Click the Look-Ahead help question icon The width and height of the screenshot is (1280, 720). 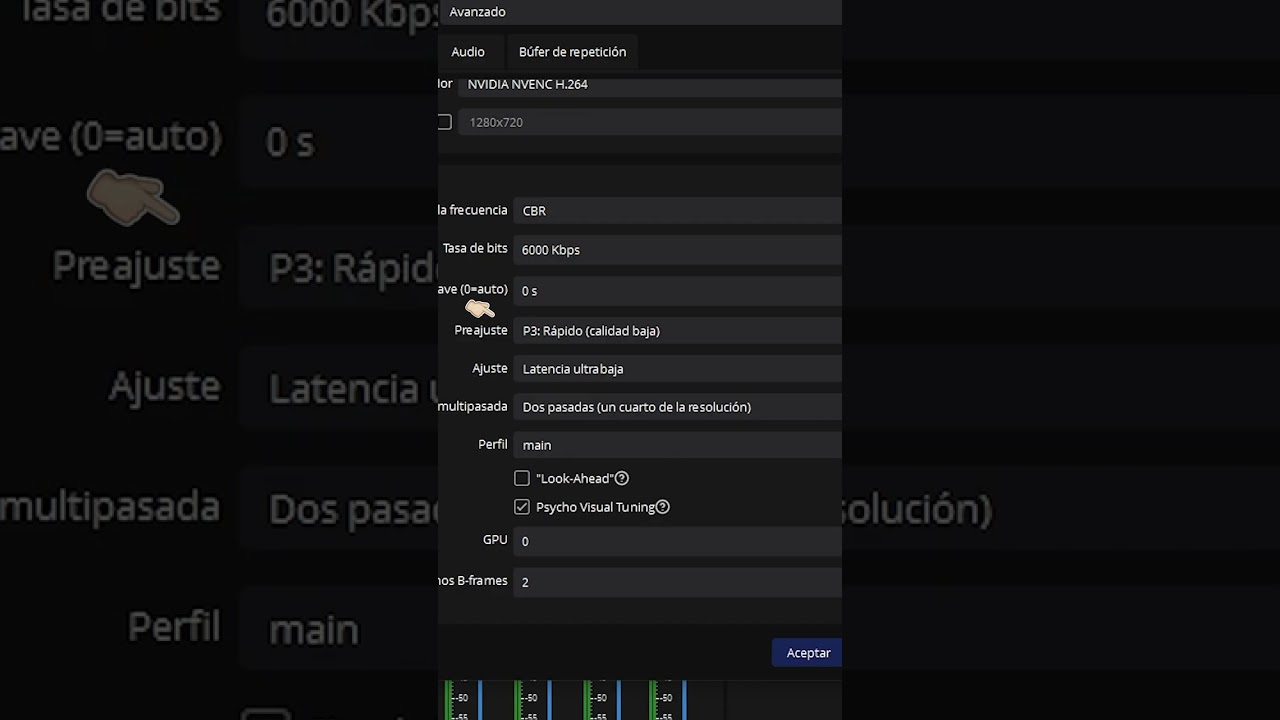(622, 479)
